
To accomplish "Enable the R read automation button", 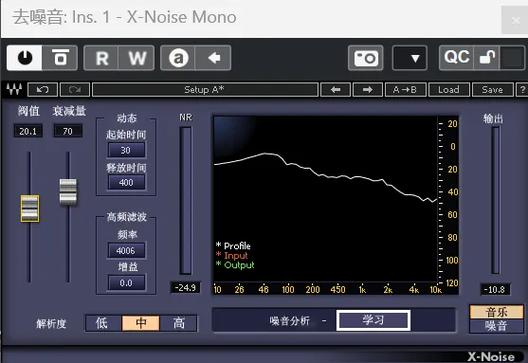I will point(101,58).
